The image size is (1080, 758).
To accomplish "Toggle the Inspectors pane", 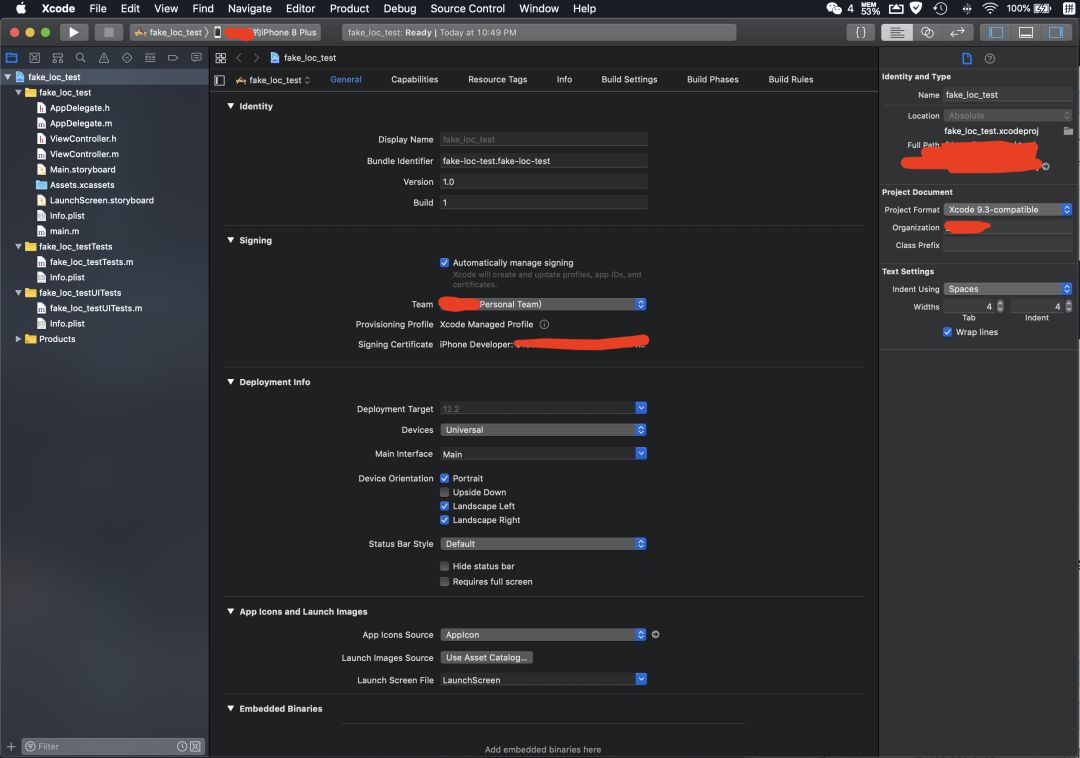I will (1056, 32).
